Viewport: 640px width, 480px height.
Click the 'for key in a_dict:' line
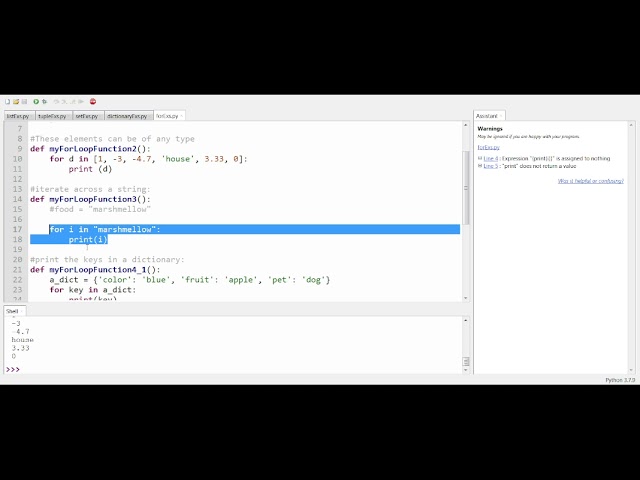point(93,290)
